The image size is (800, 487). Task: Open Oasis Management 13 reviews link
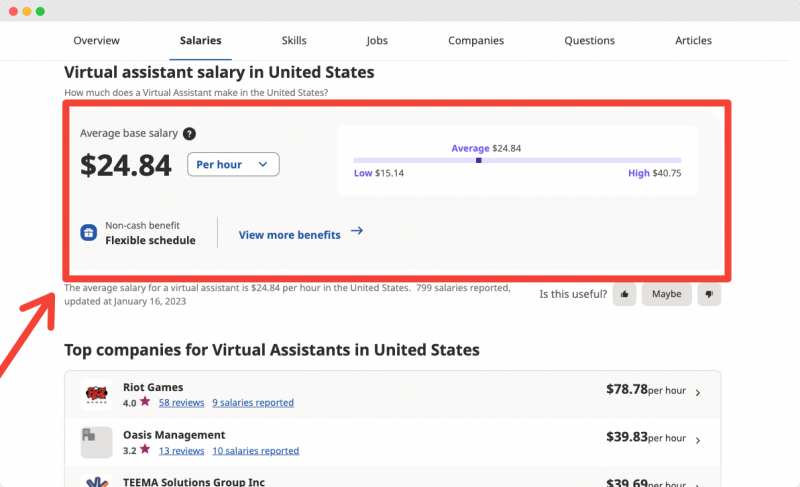pyautogui.click(x=181, y=451)
